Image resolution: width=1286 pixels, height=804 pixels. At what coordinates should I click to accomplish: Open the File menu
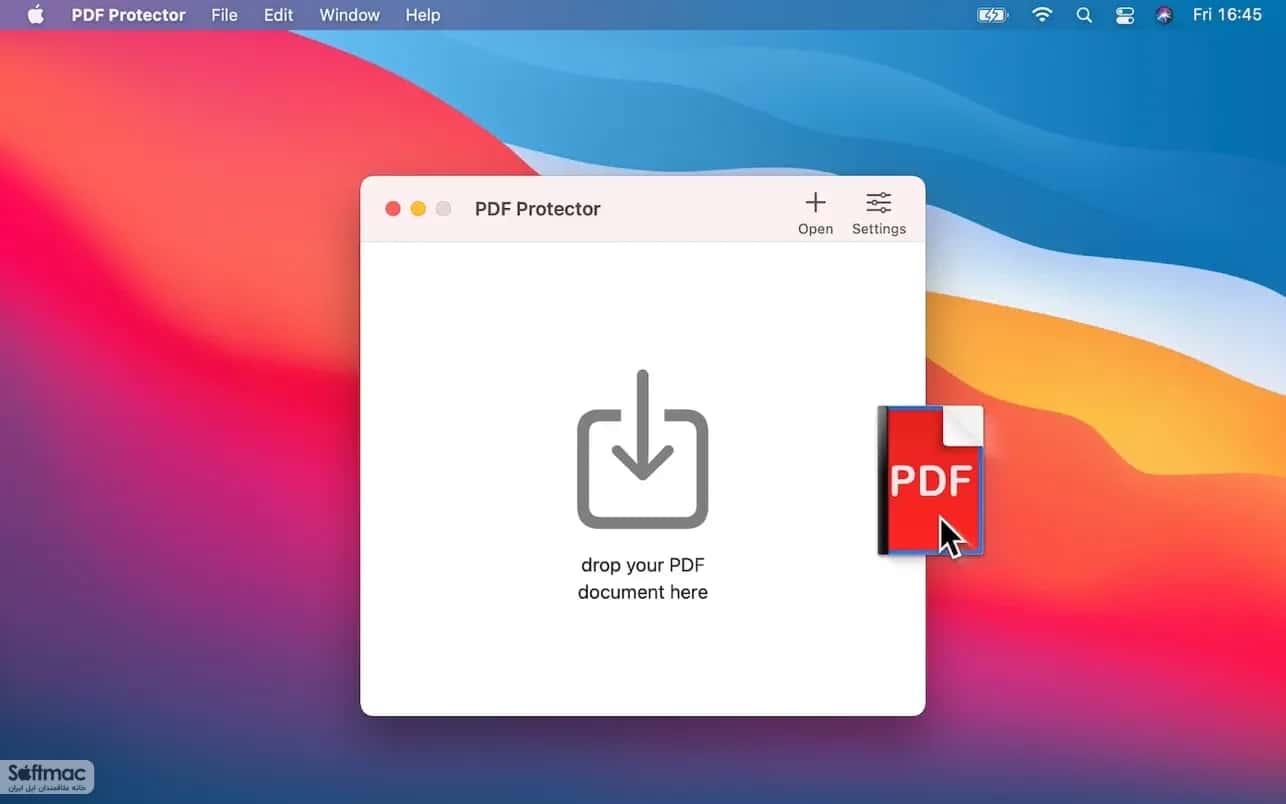pyautogui.click(x=224, y=15)
